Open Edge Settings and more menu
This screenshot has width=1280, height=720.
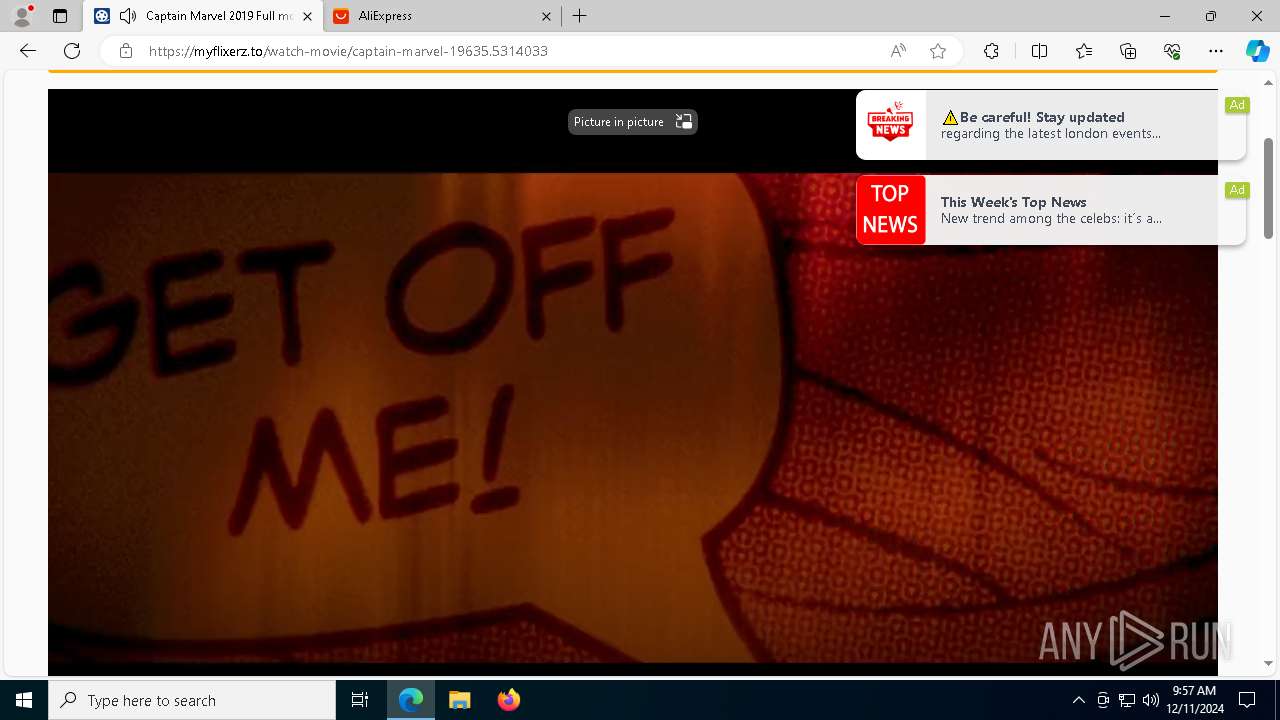point(1216,51)
